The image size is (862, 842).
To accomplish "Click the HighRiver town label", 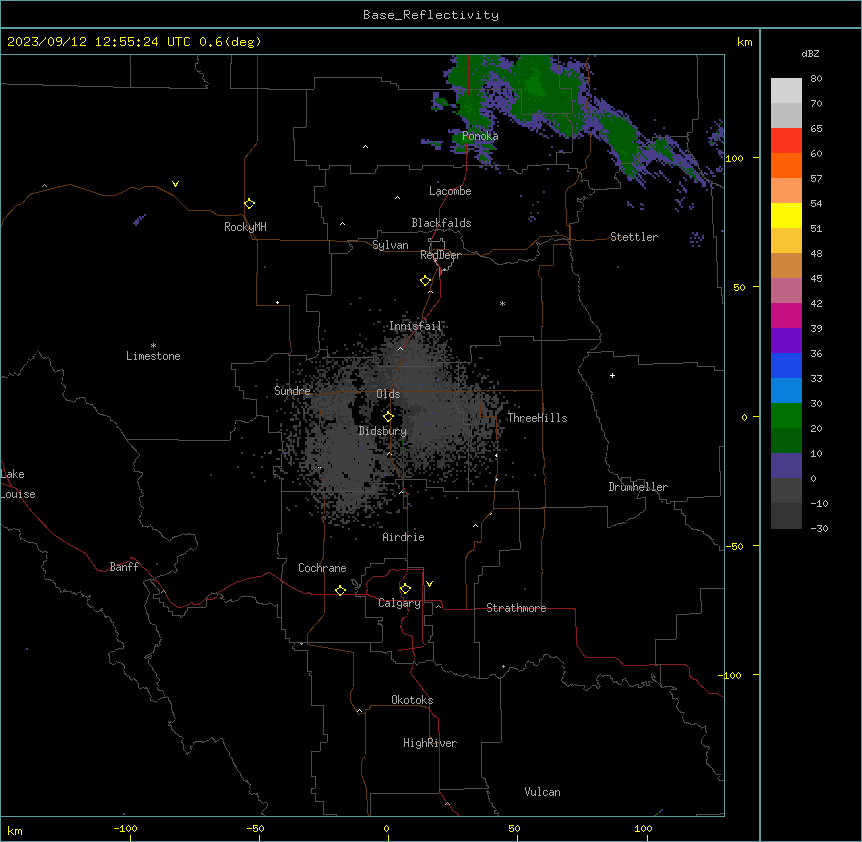I will click(430, 743).
